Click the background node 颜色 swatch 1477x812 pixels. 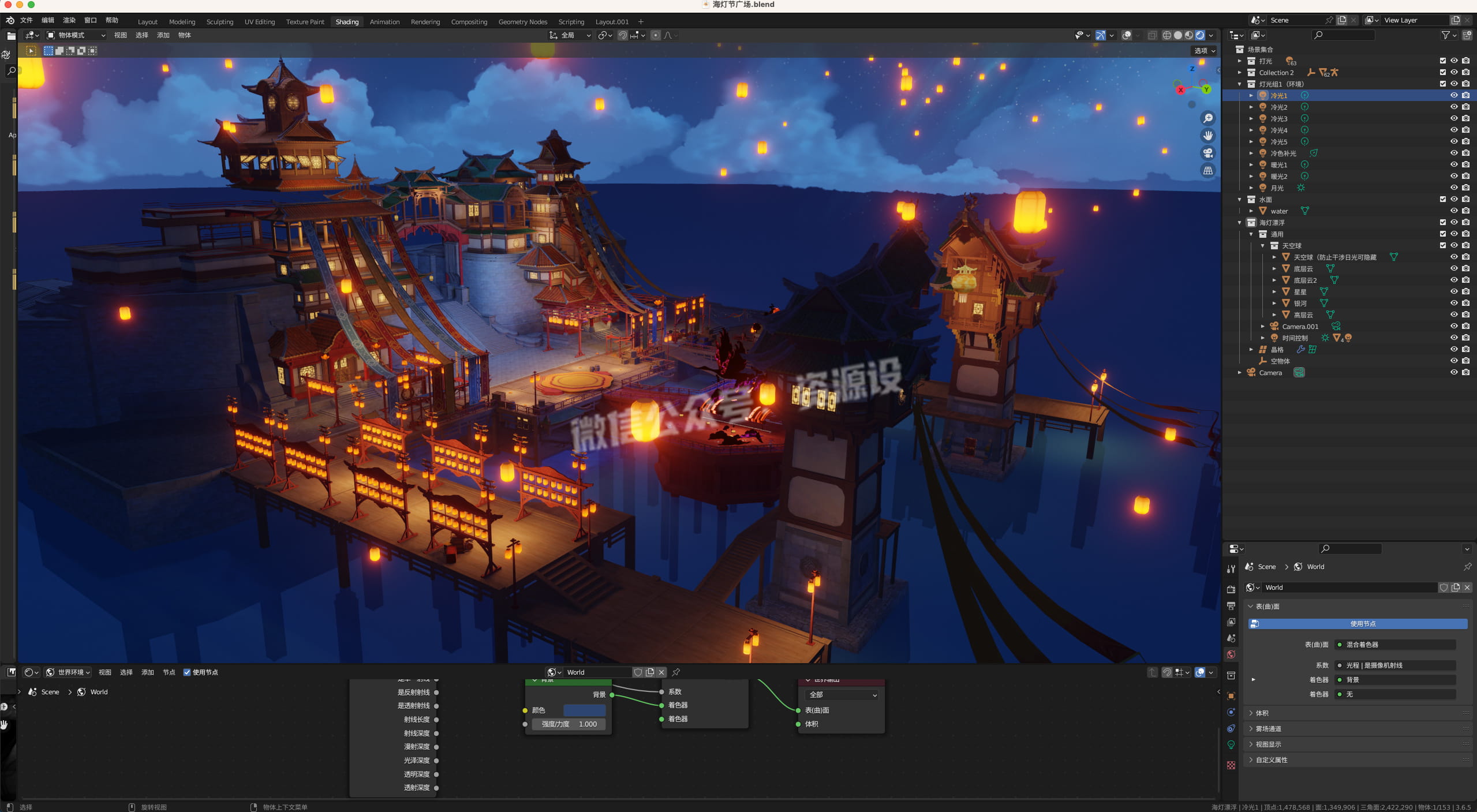click(584, 710)
